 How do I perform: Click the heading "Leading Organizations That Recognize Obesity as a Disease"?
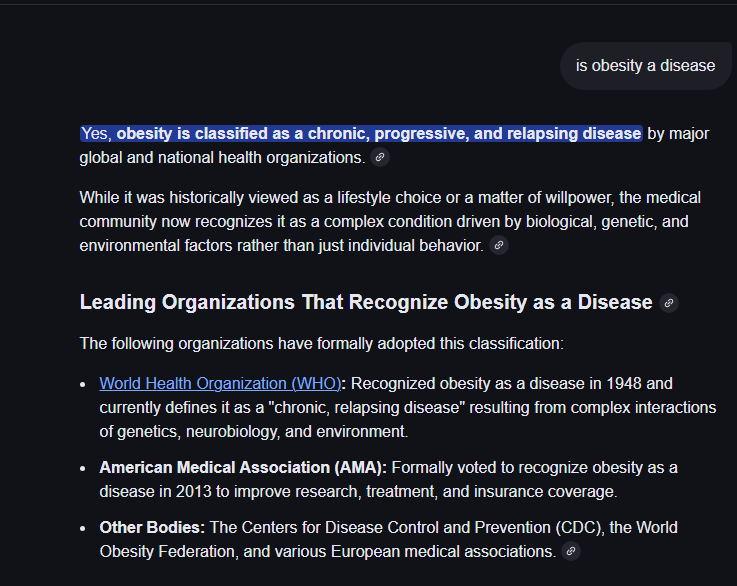(x=366, y=302)
